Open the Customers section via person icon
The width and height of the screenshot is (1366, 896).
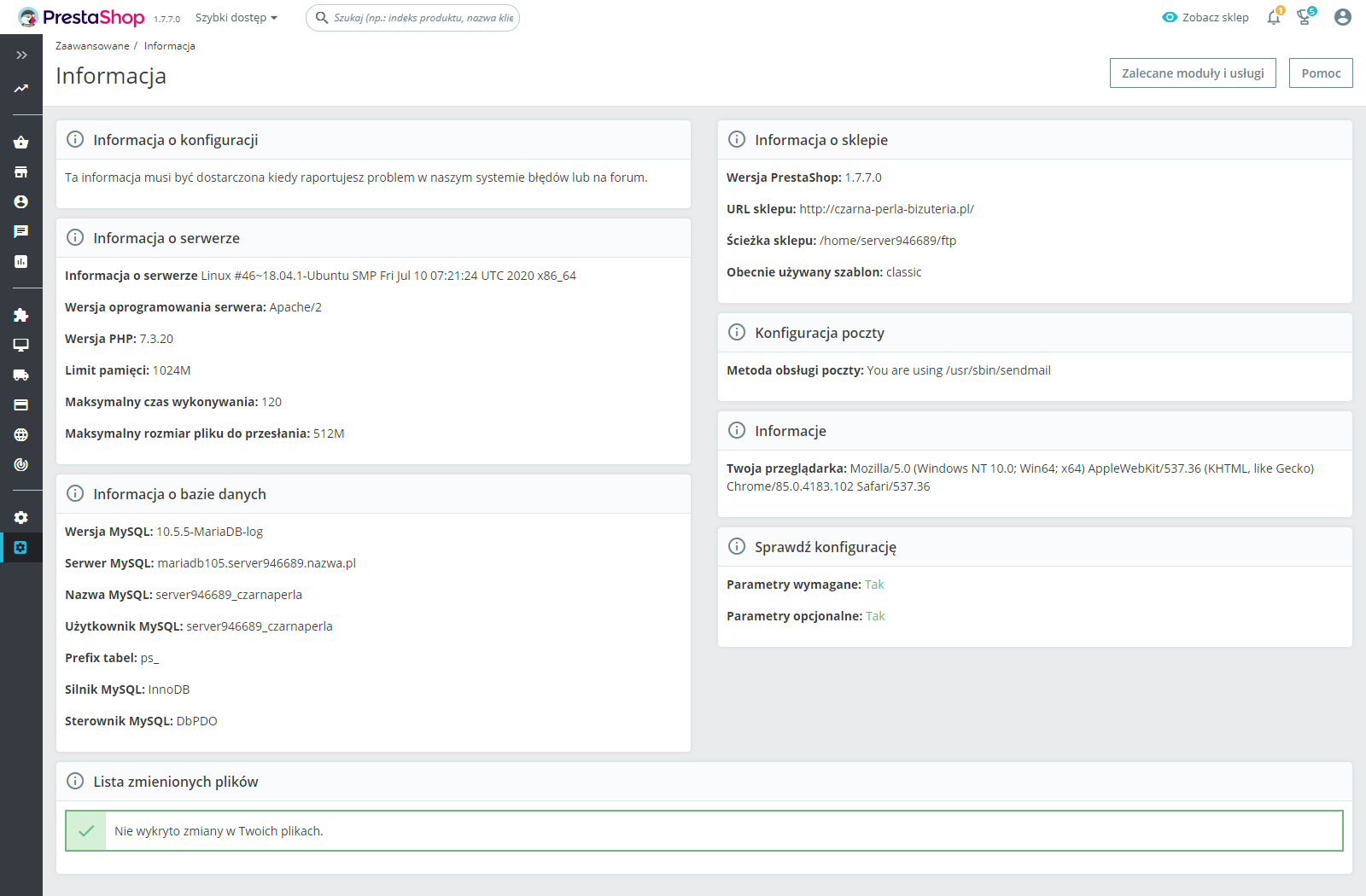pyautogui.click(x=20, y=201)
